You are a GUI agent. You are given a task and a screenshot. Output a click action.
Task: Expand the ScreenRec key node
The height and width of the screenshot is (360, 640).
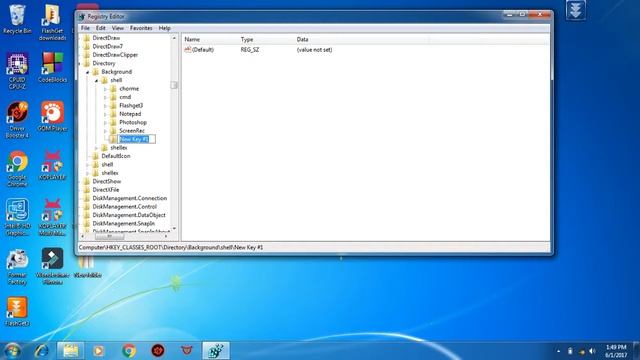[105, 131]
